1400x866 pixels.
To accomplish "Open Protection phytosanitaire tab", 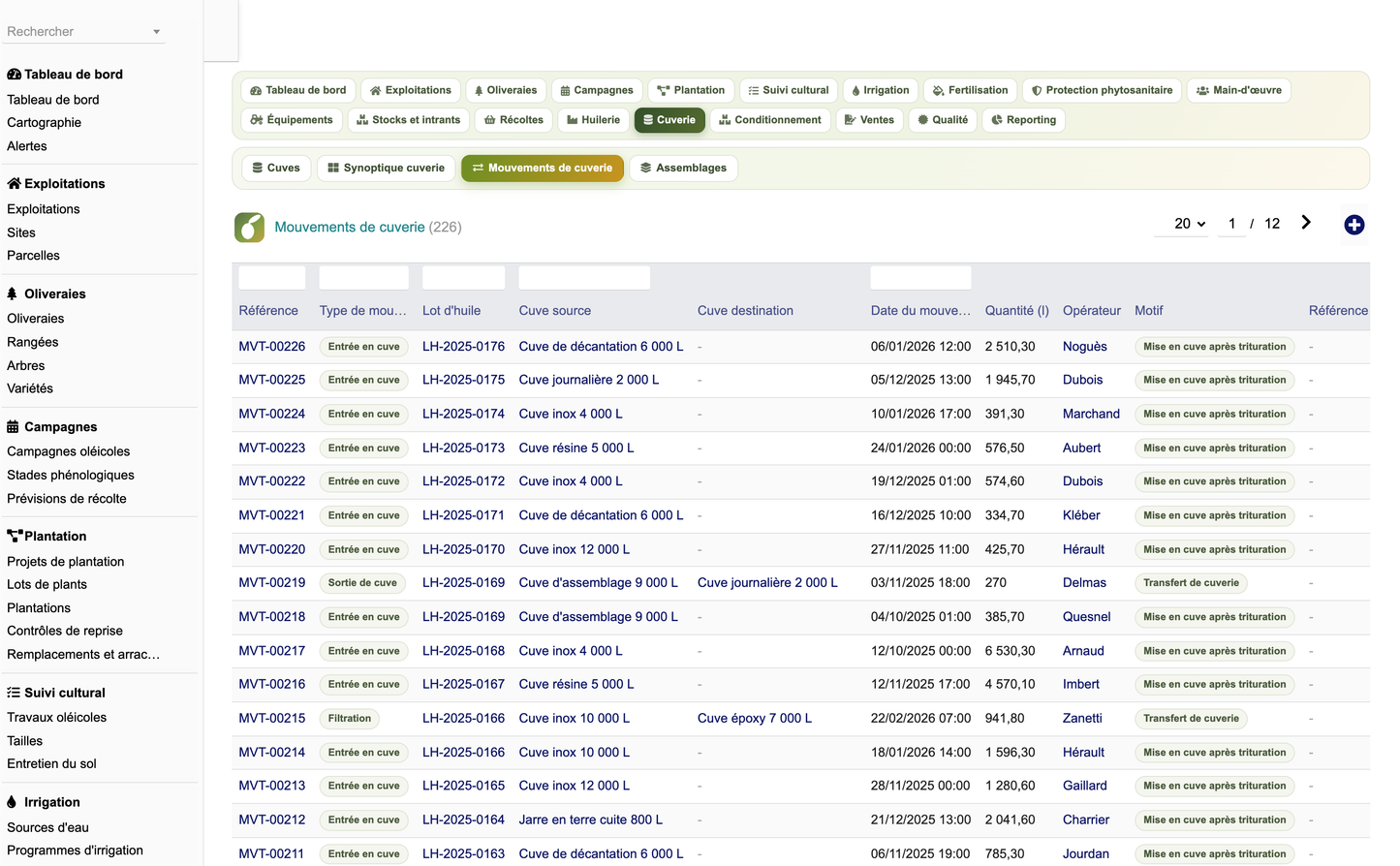I will (x=1103, y=90).
